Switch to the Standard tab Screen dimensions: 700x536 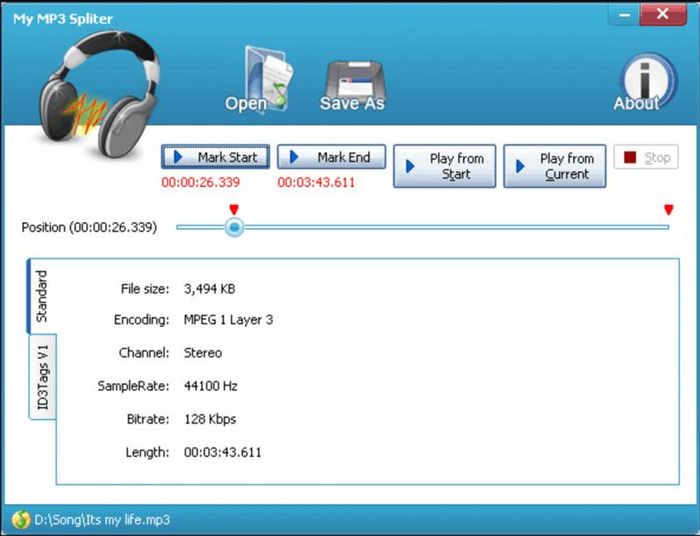click(x=42, y=297)
